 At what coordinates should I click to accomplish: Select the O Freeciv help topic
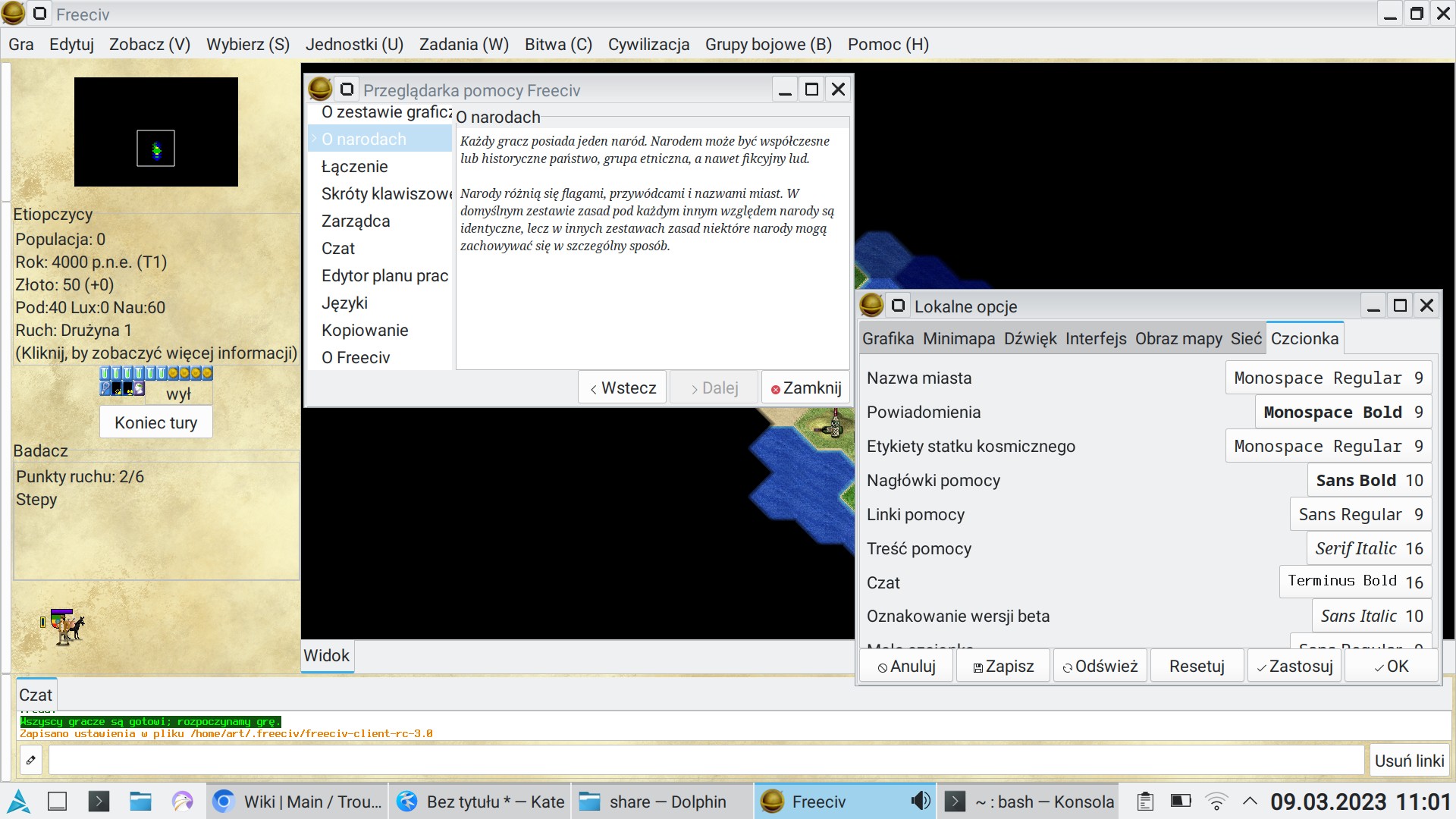380,357
